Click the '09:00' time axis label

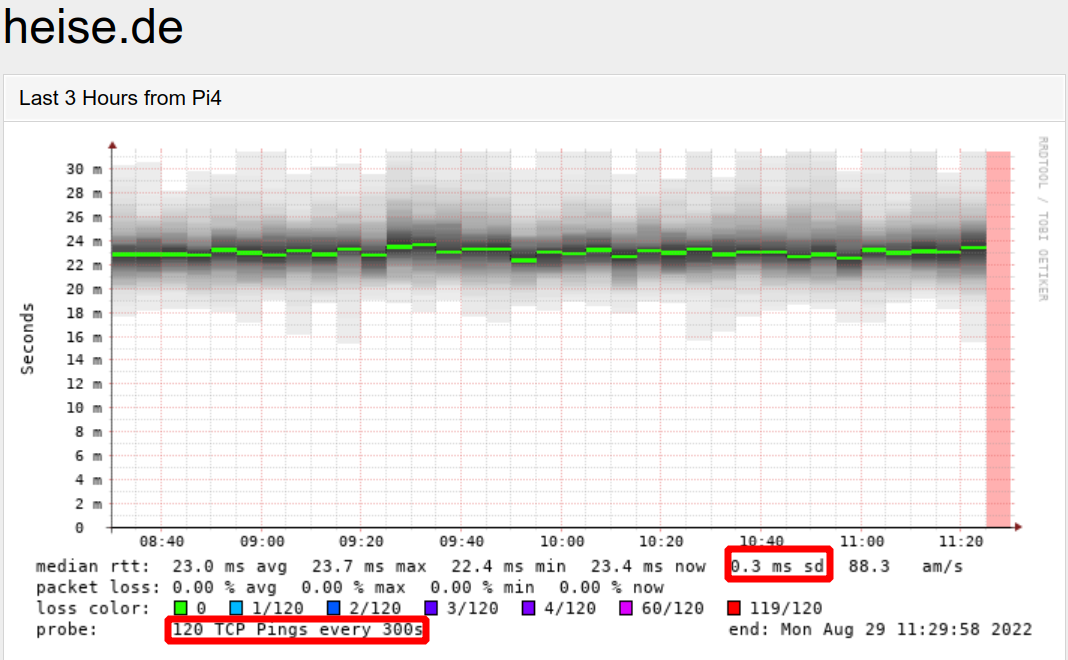[262, 541]
